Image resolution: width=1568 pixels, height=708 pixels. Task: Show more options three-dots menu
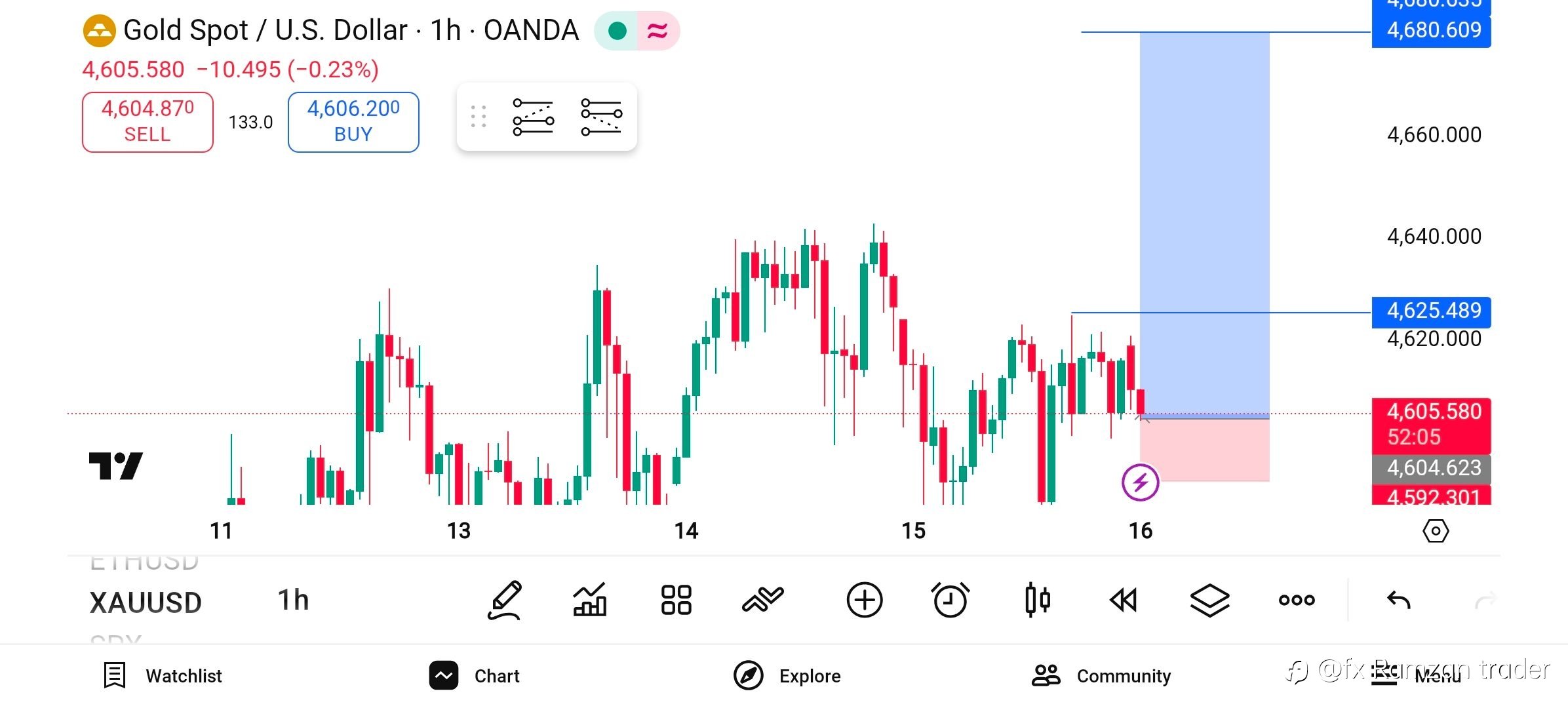1296,600
